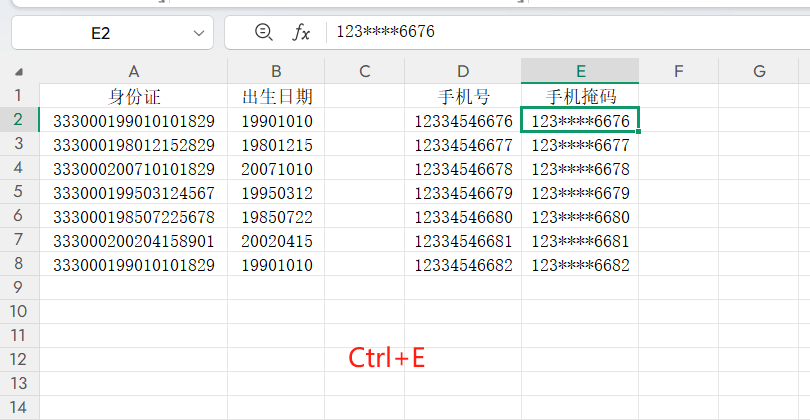Select column C header

pyautogui.click(x=364, y=71)
